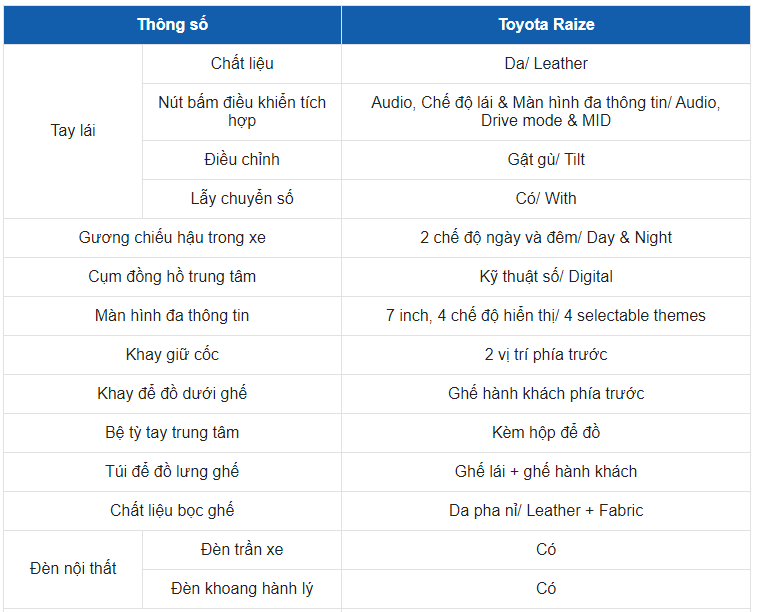Select the 'Khay để đồ dưới ghế' label
The height and width of the screenshot is (612, 760).
[172, 394]
